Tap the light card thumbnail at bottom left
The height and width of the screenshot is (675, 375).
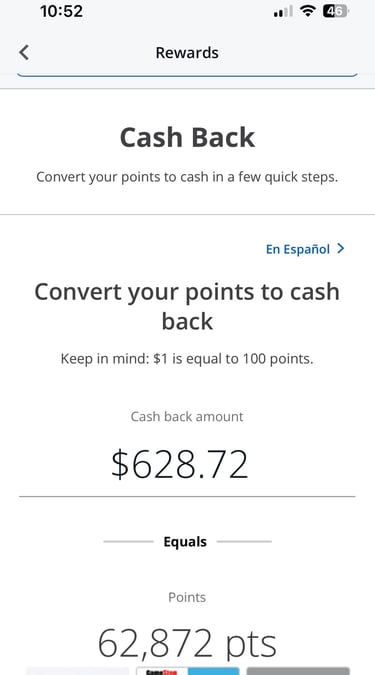point(77,671)
